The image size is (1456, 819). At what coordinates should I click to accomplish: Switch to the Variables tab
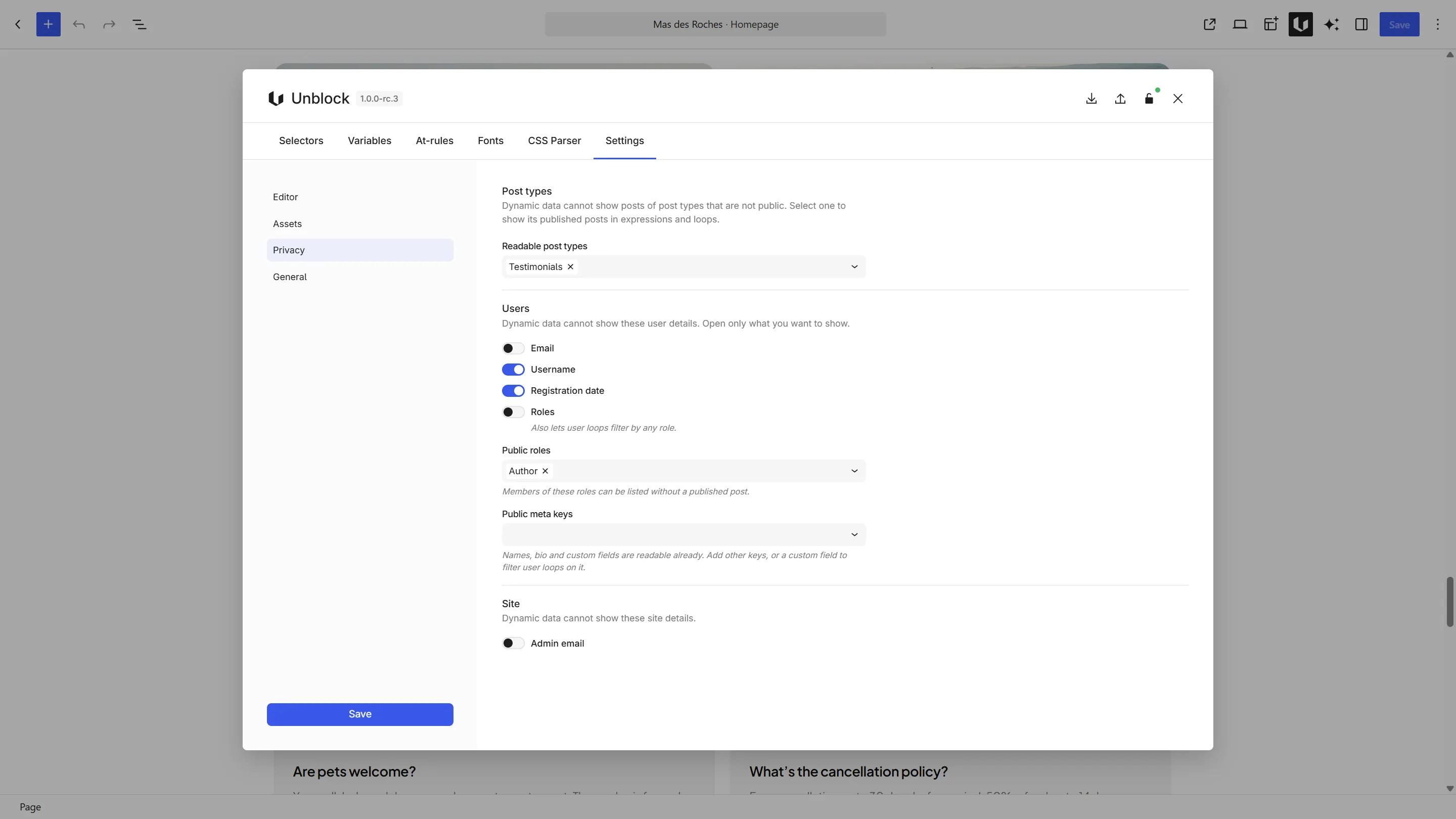pyautogui.click(x=370, y=141)
